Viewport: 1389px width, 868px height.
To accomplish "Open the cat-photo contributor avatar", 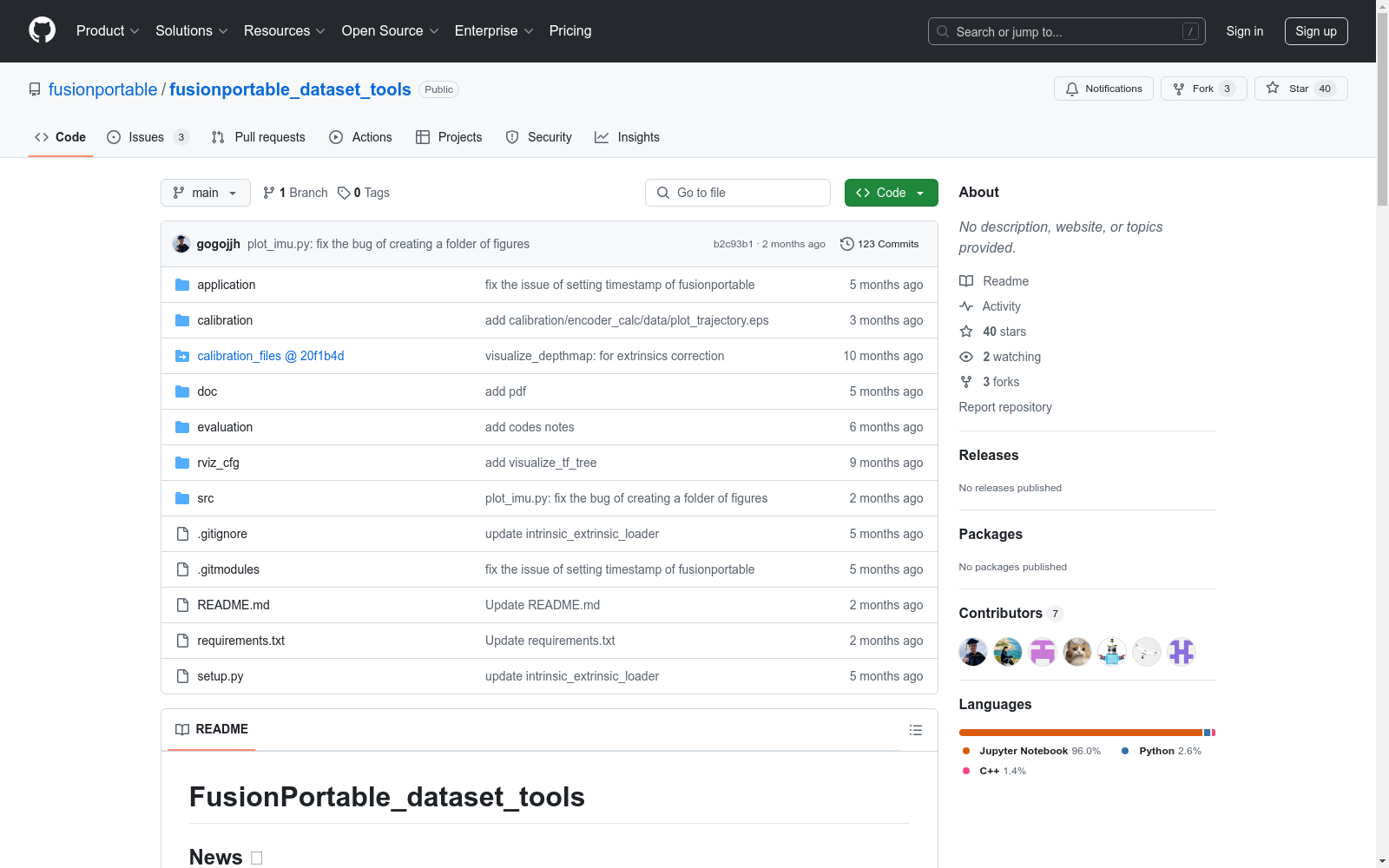I will pos(1077,652).
